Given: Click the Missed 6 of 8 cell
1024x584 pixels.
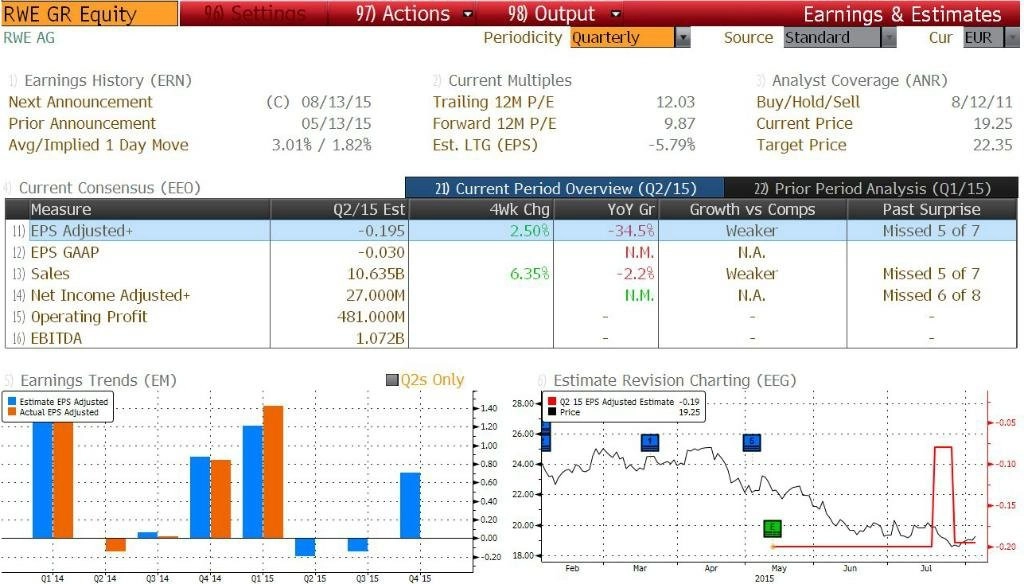Looking at the screenshot, I should pos(931,295).
